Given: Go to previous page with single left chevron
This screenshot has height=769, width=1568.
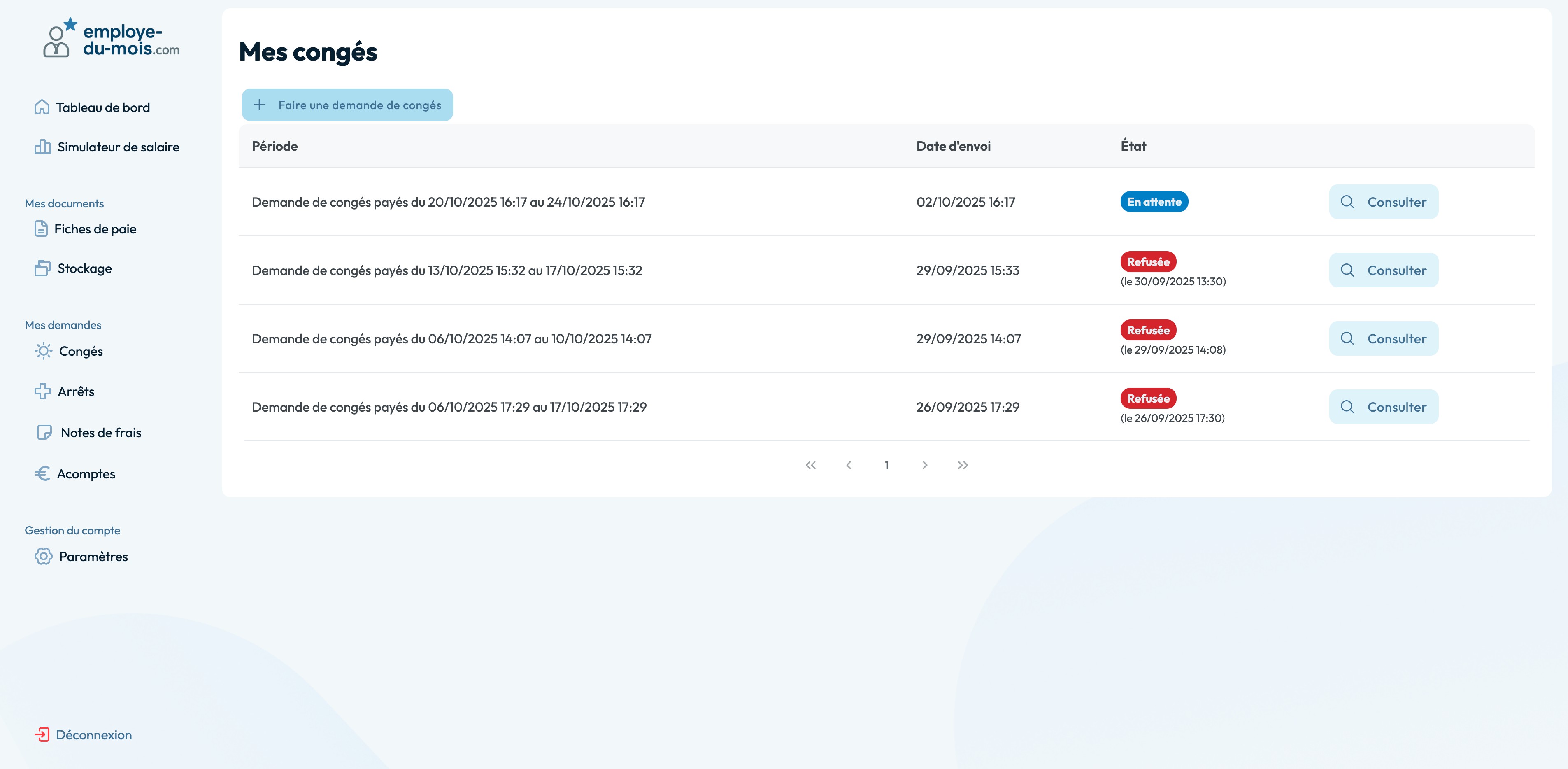Looking at the screenshot, I should (x=849, y=465).
